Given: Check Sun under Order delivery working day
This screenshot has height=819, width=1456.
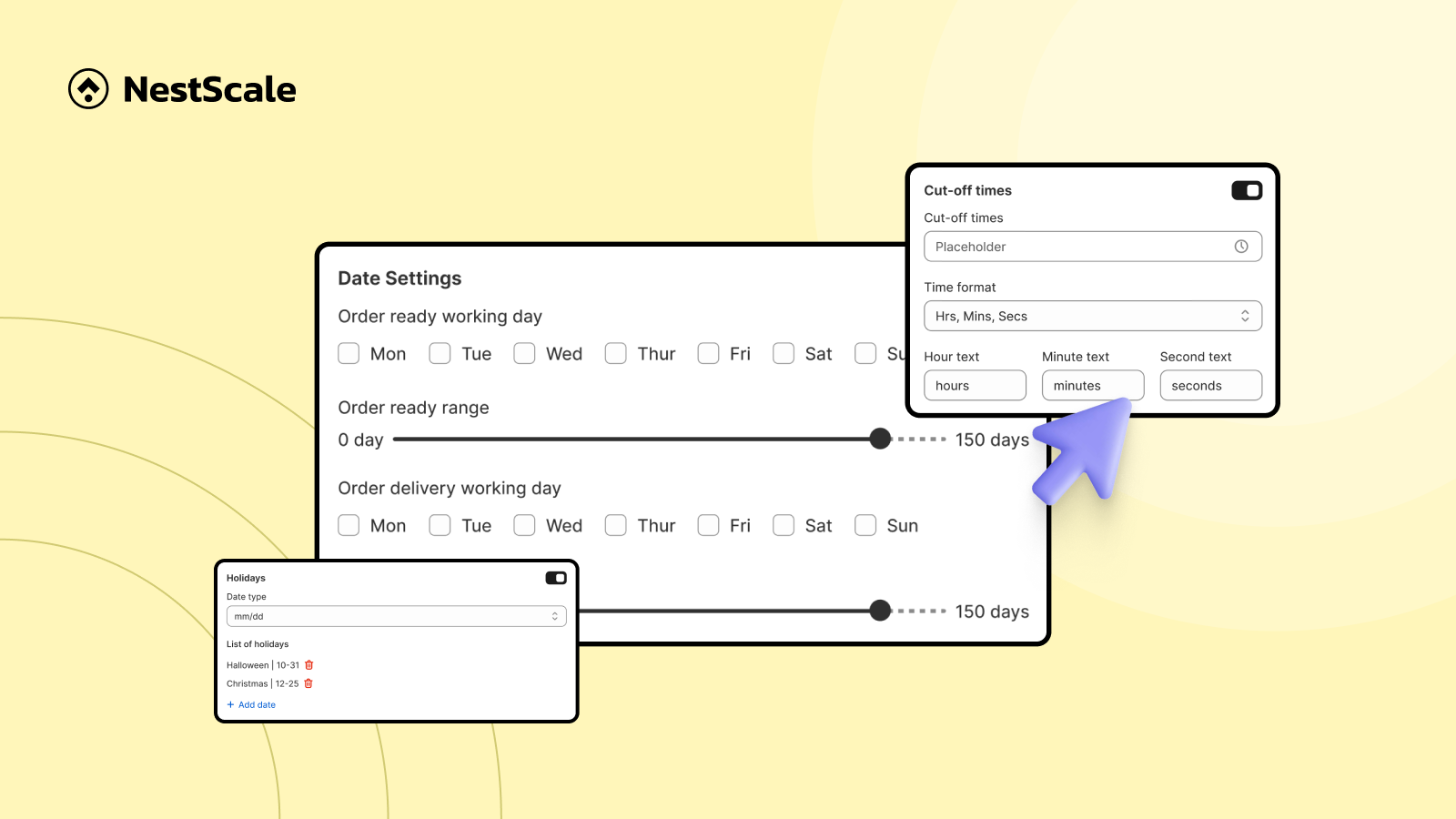Looking at the screenshot, I should (865, 525).
